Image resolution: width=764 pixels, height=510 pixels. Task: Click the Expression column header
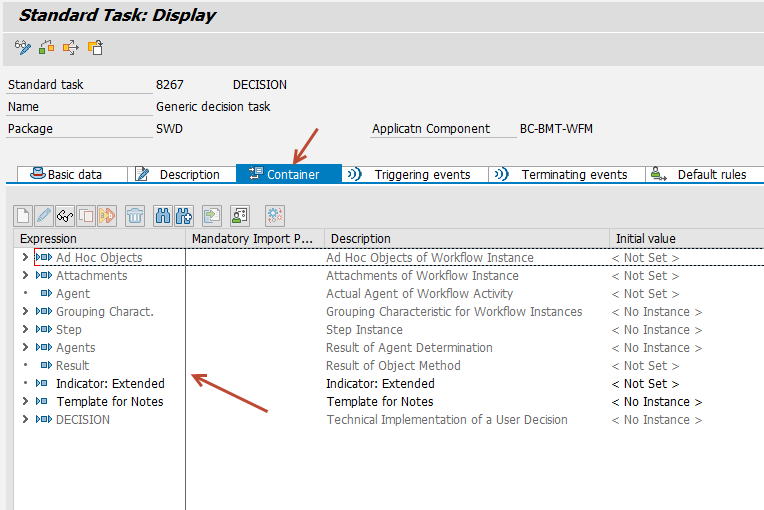coord(49,239)
